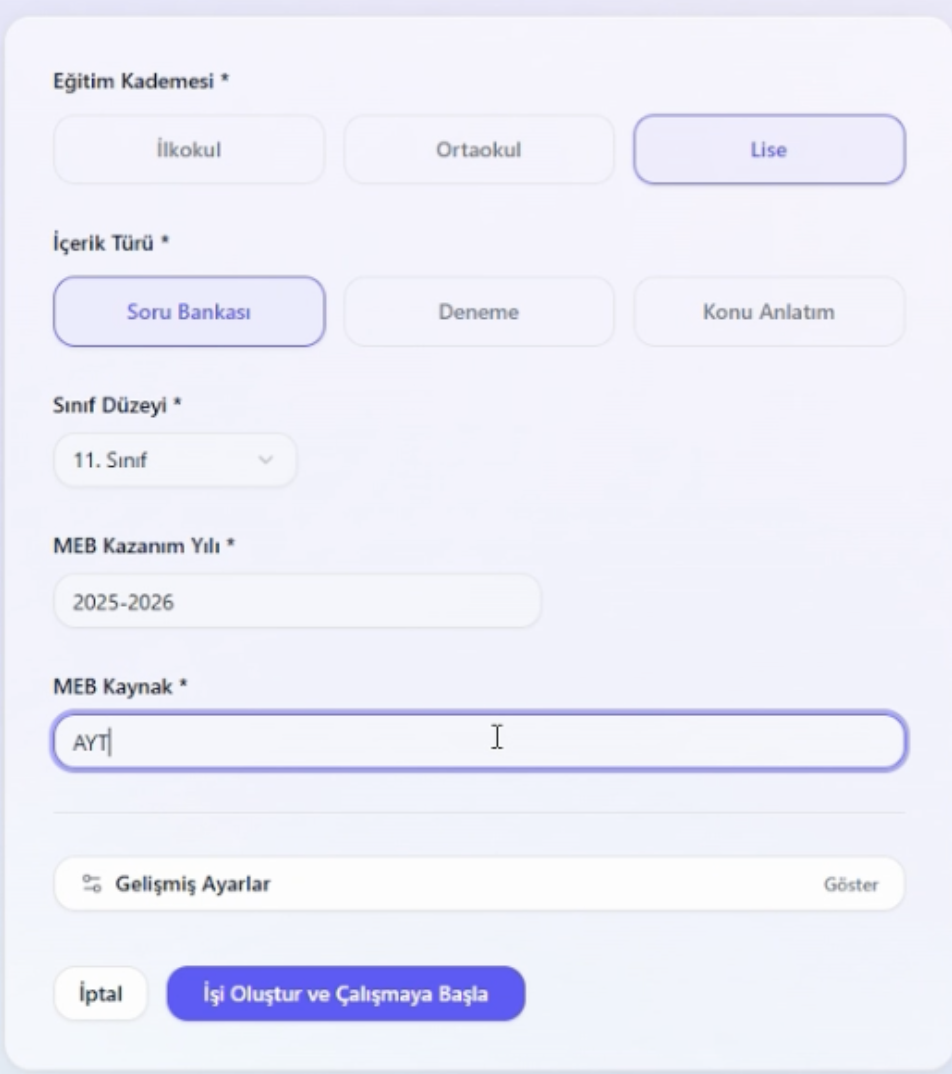Select İlkokul education level
The height and width of the screenshot is (1074, 952).
tap(189, 150)
